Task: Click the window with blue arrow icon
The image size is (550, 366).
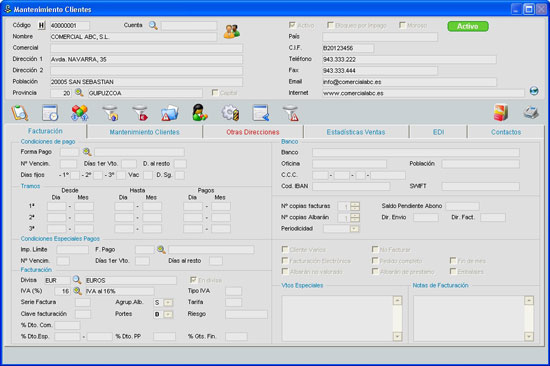Action: tap(261, 113)
